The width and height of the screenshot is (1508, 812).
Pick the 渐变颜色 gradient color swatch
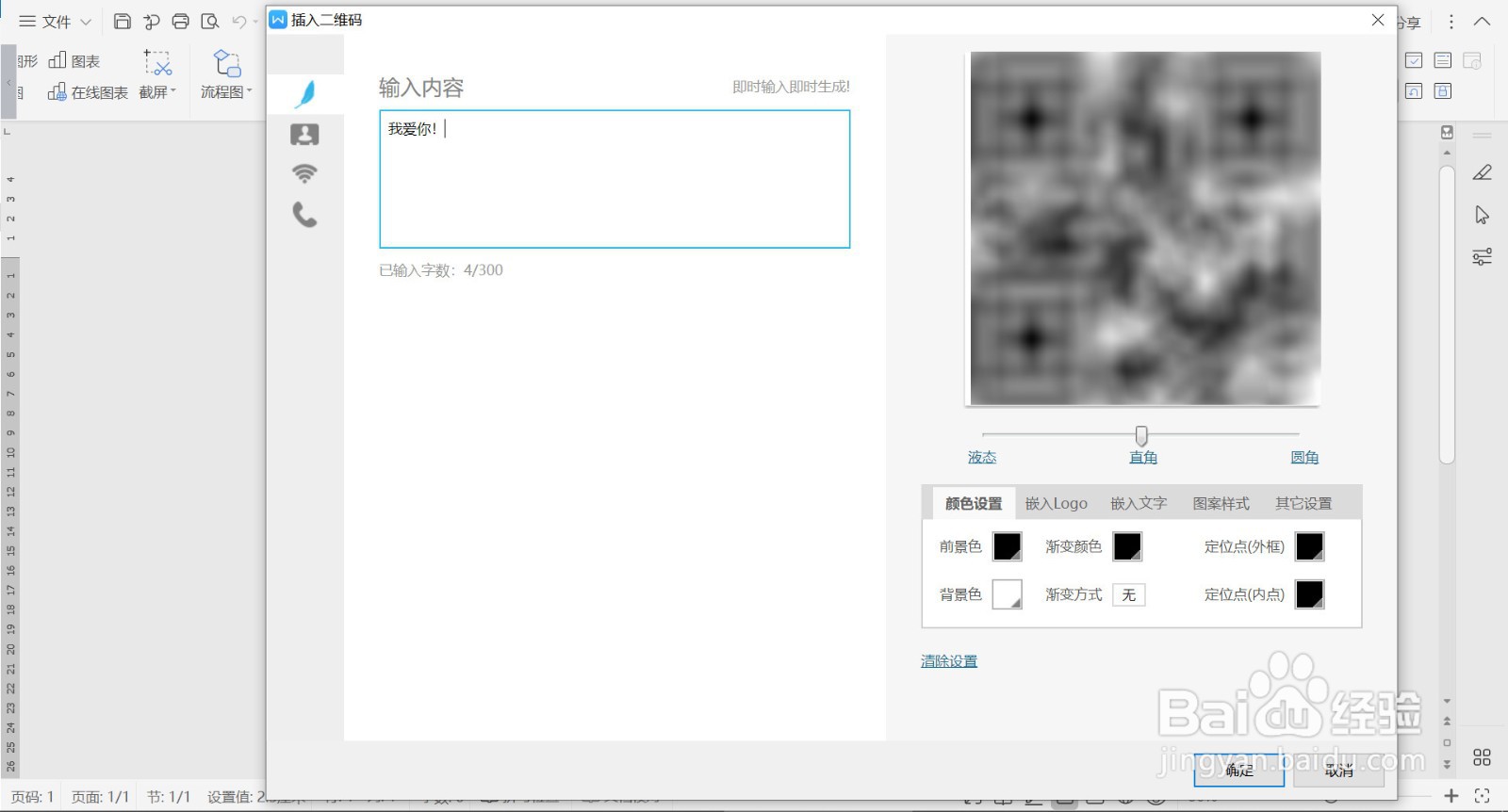click(x=1128, y=546)
